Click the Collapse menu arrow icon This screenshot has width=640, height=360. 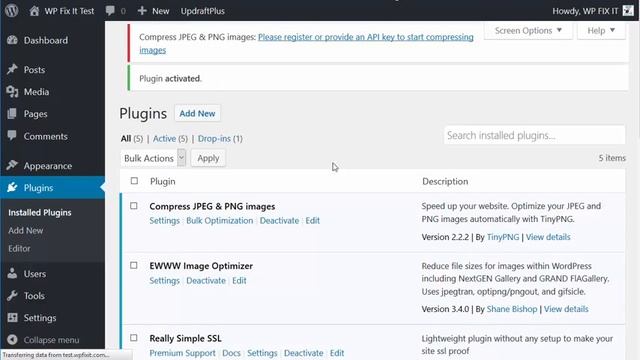tap(12, 339)
